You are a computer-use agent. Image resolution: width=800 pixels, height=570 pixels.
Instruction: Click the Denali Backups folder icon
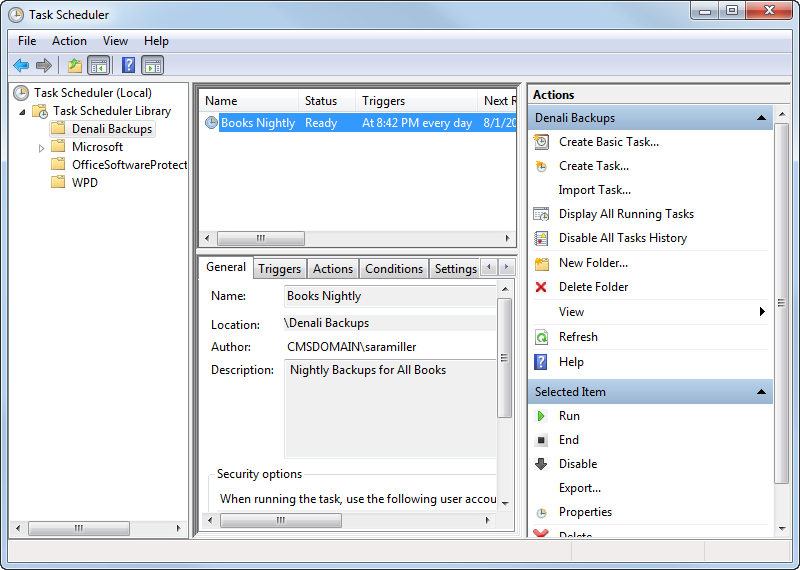pyautogui.click(x=58, y=128)
